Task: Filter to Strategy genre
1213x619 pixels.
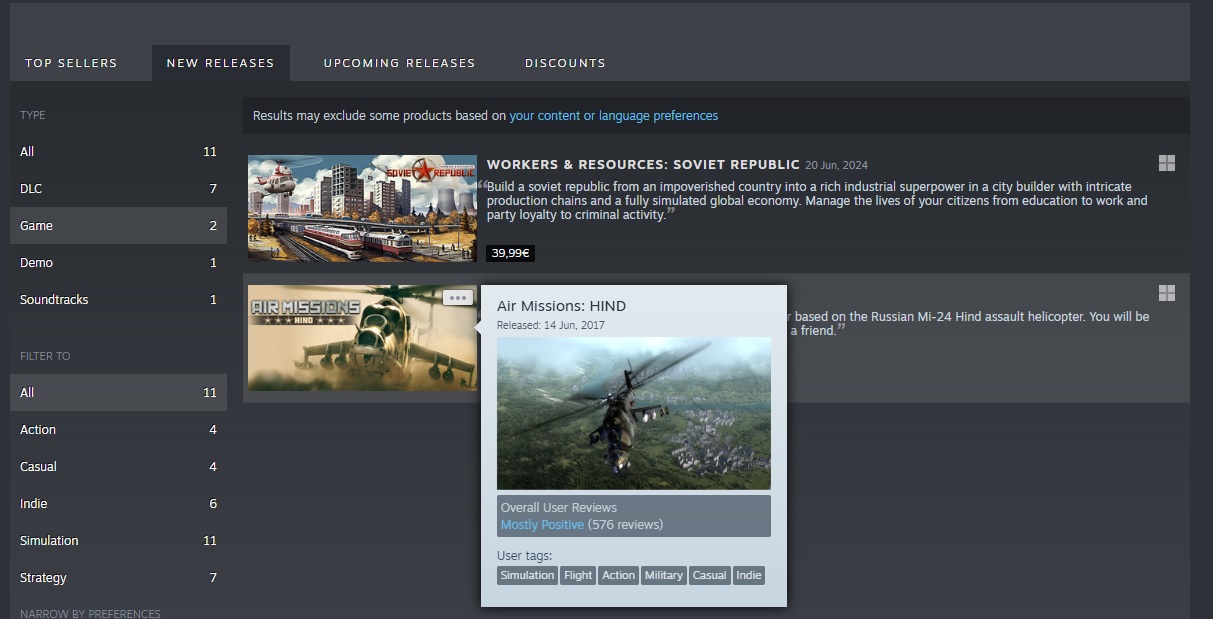Action: [x=118, y=578]
